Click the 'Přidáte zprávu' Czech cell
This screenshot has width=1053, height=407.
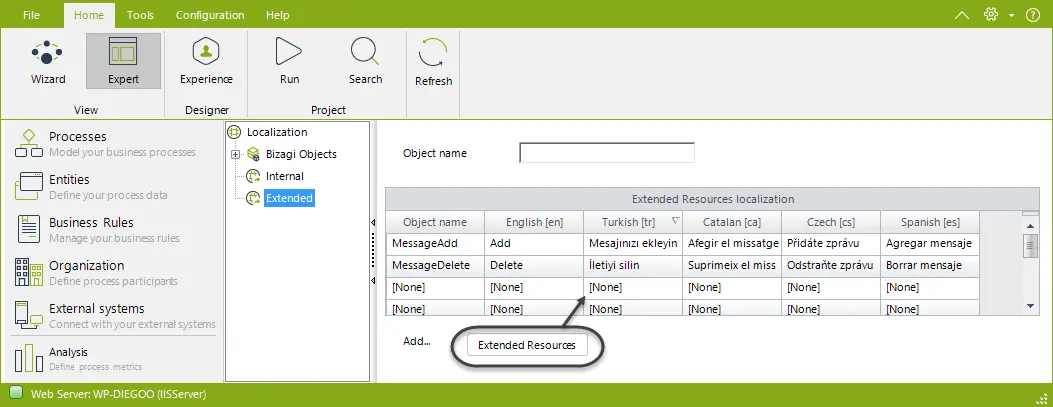pos(831,244)
